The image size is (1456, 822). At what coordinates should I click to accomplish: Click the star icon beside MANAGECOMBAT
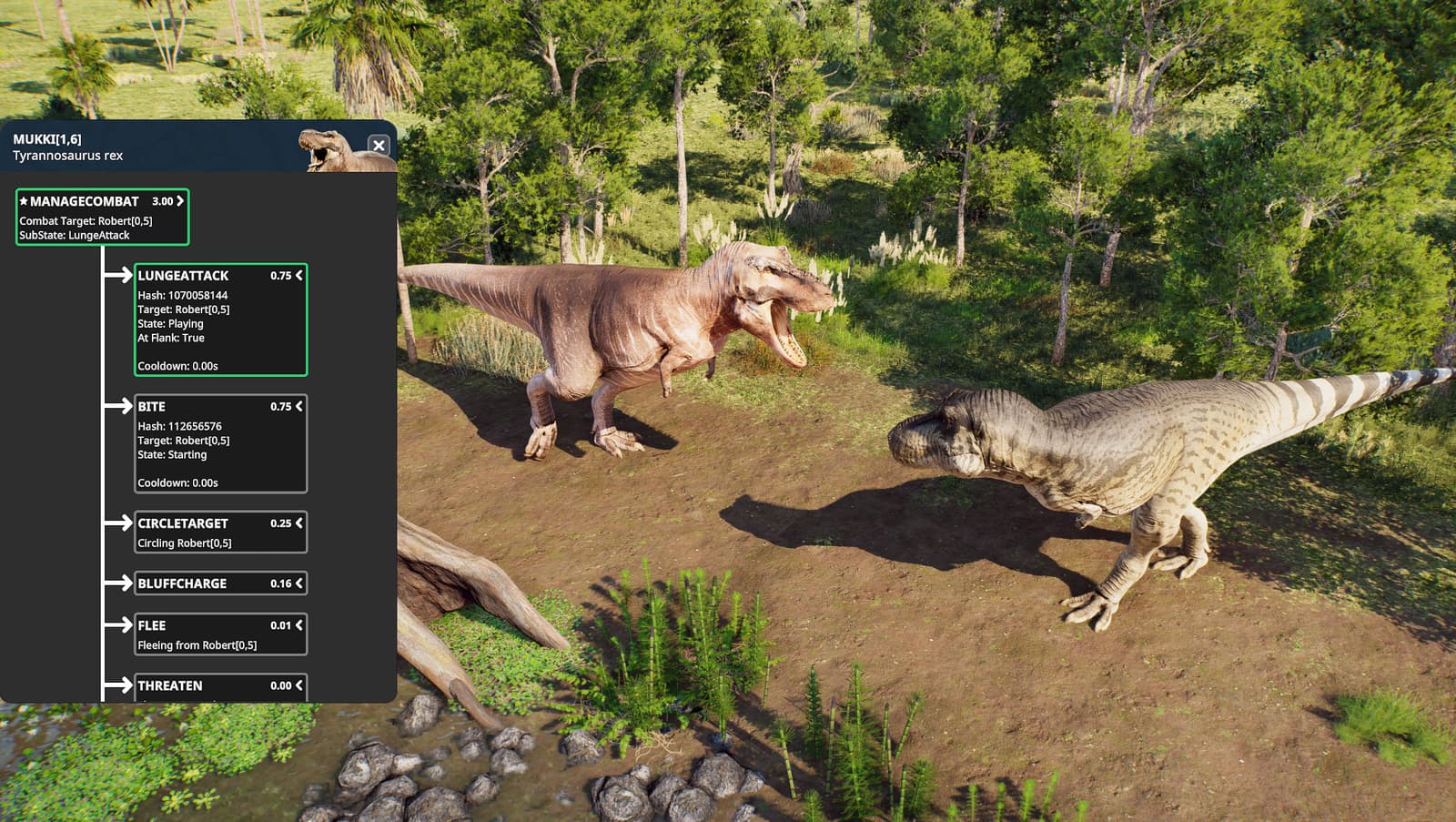point(24,201)
